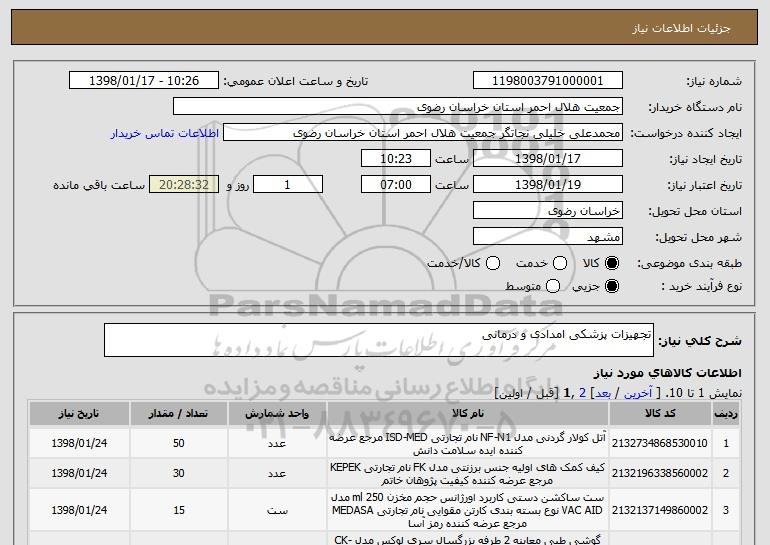Click the validity time 07:00 field
This screenshot has width=770, height=545.
click(396, 185)
